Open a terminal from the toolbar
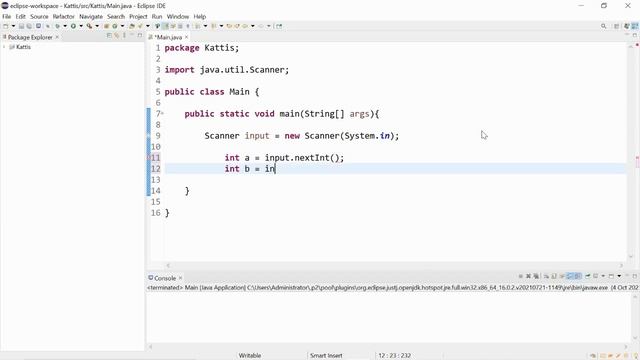 click(38, 26)
